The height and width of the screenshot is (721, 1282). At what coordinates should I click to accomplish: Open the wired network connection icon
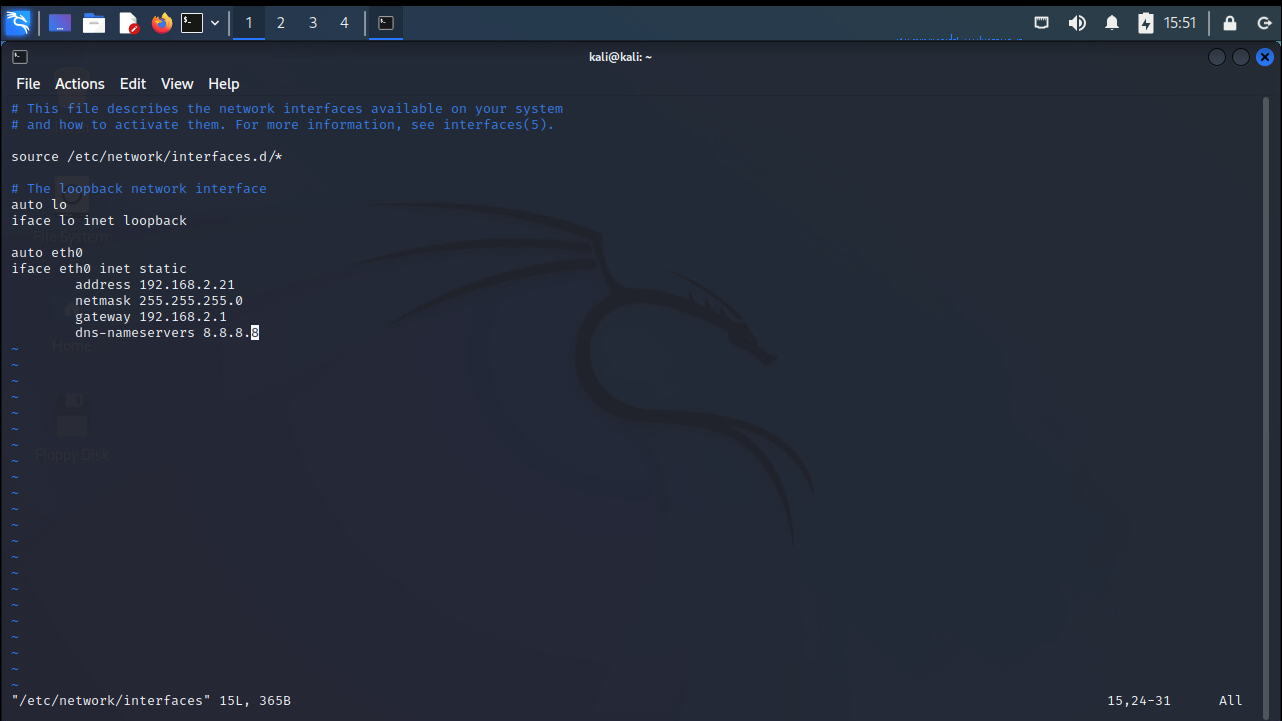pyautogui.click(x=1041, y=22)
